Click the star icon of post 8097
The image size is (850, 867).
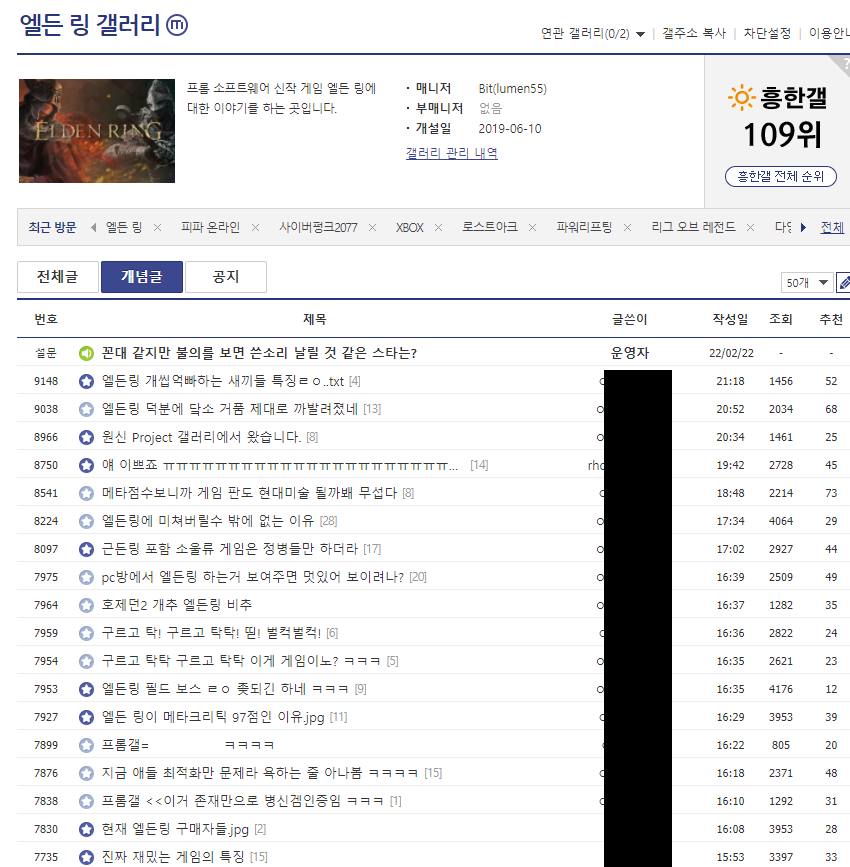tap(86, 549)
